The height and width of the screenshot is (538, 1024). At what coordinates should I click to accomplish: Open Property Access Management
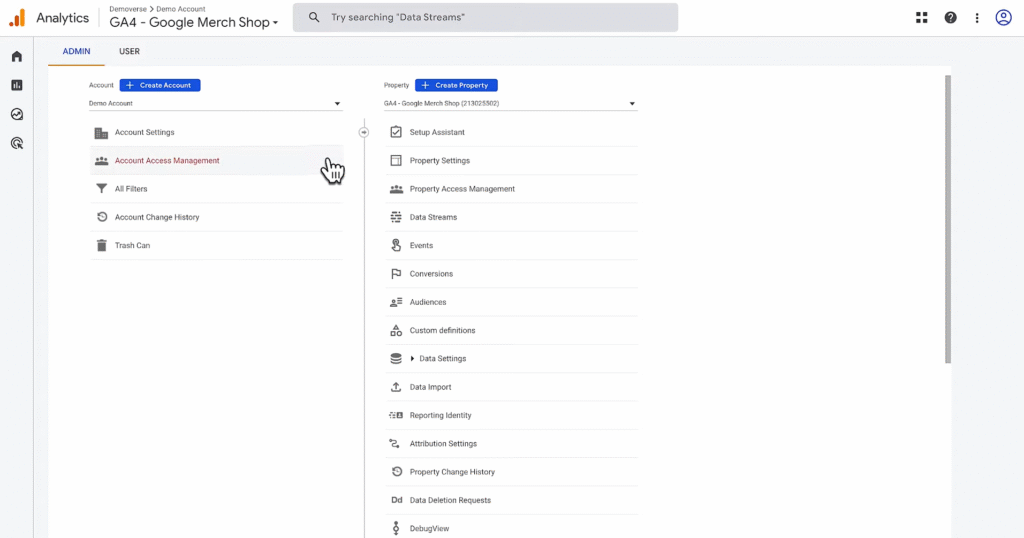[511, 189]
